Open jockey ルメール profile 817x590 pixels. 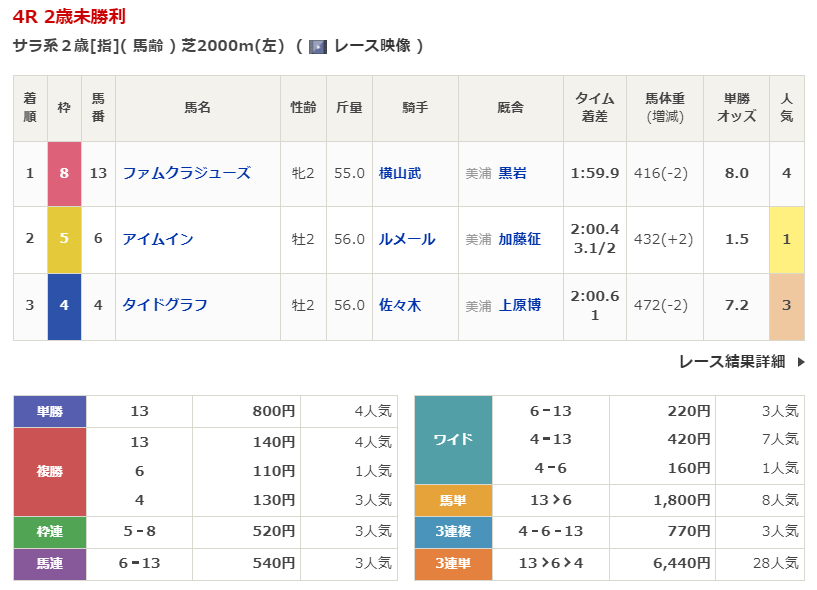tap(407, 239)
